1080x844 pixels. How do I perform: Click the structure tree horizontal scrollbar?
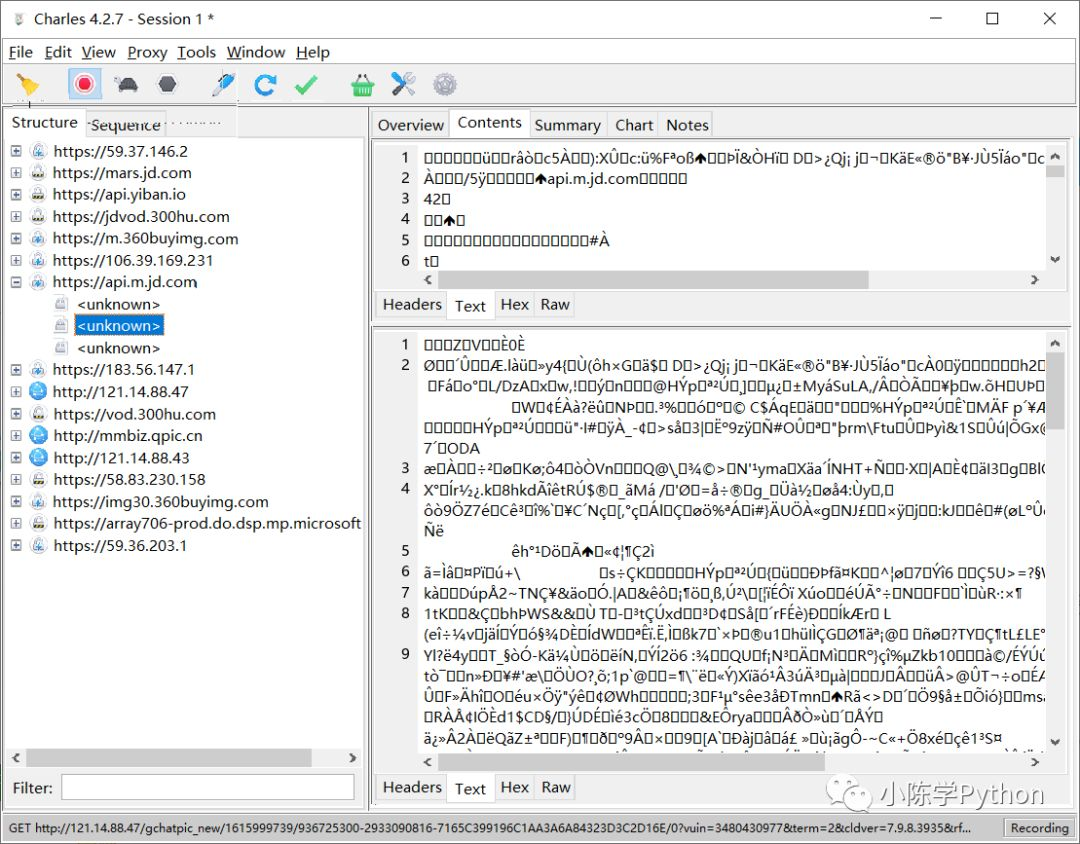(x=168, y=758)
